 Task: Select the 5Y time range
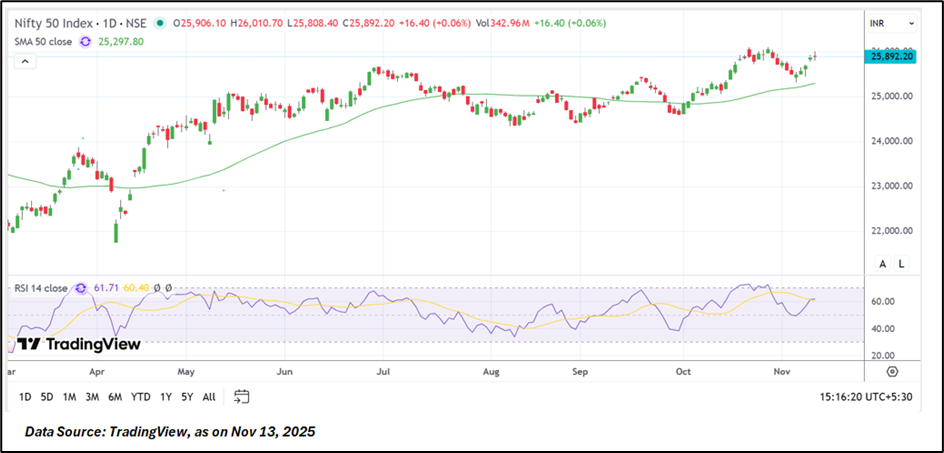pos(187,396)
